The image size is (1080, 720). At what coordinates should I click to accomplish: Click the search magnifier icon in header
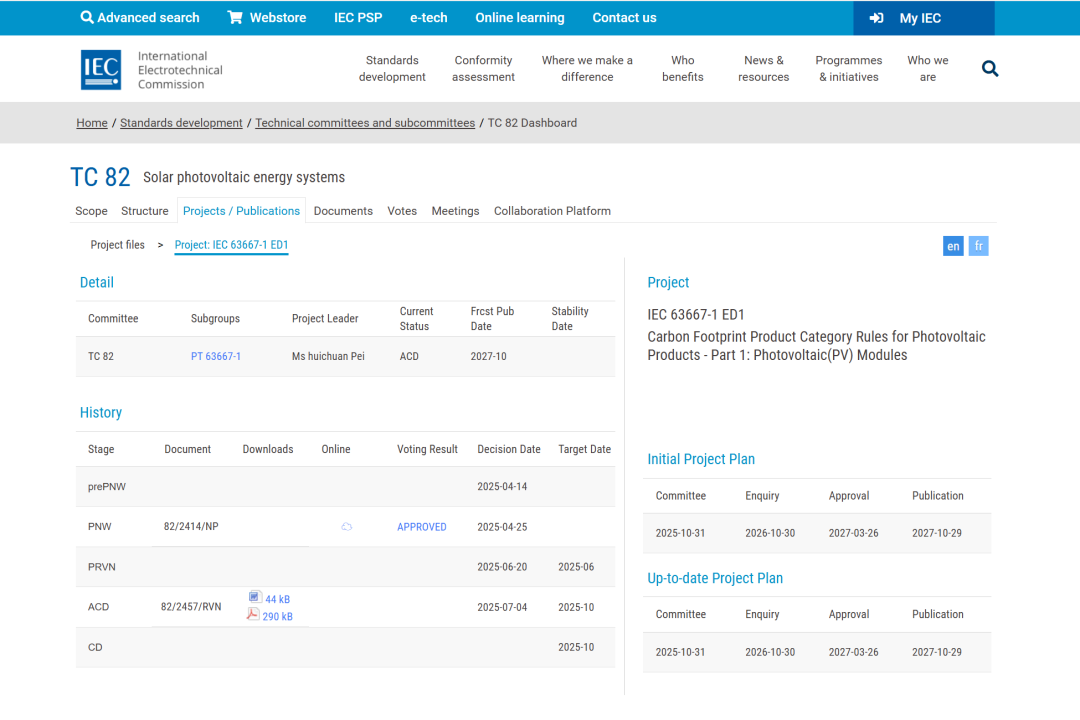(990, 69)
